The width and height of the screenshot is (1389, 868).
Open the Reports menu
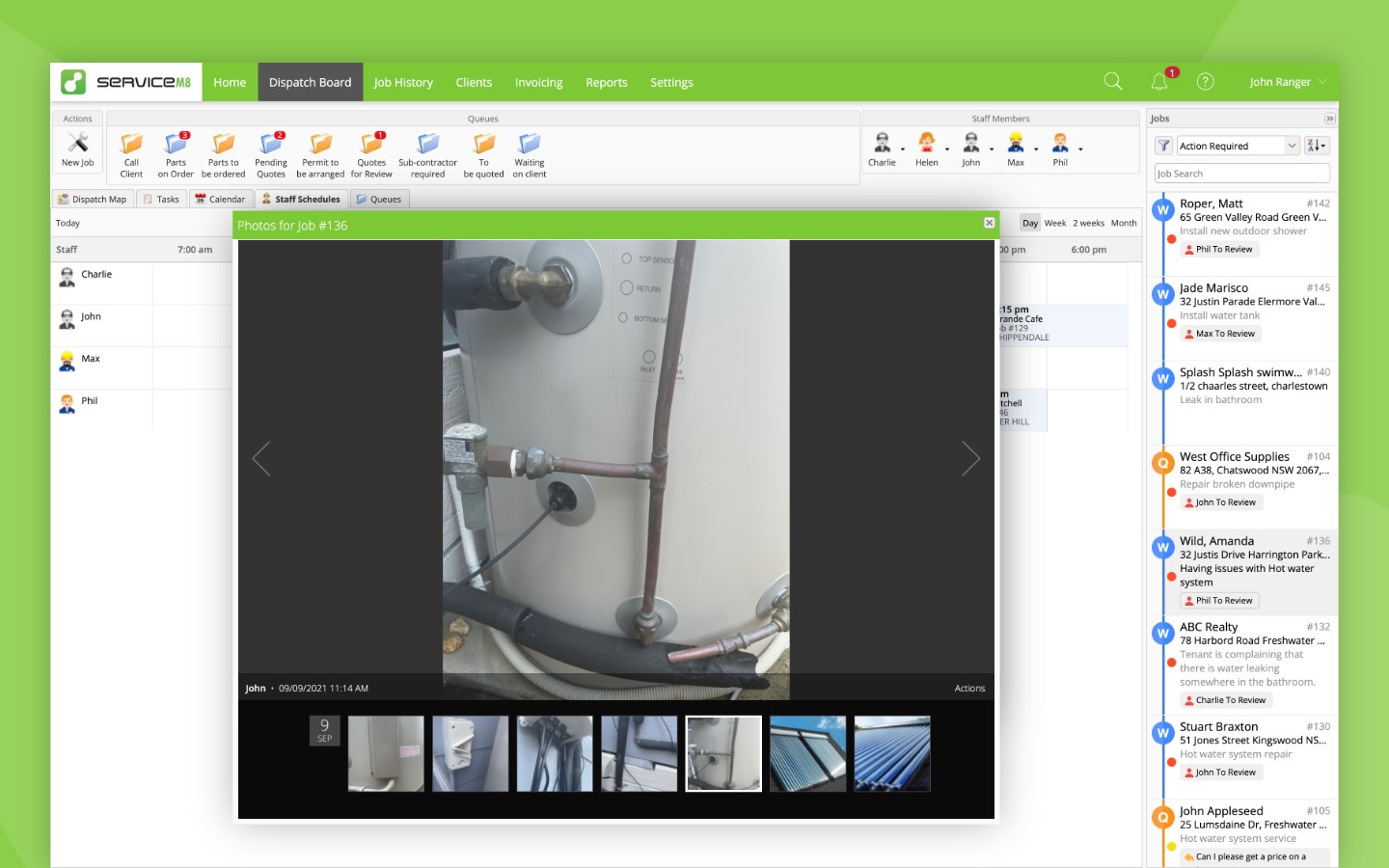click(607, 82)
